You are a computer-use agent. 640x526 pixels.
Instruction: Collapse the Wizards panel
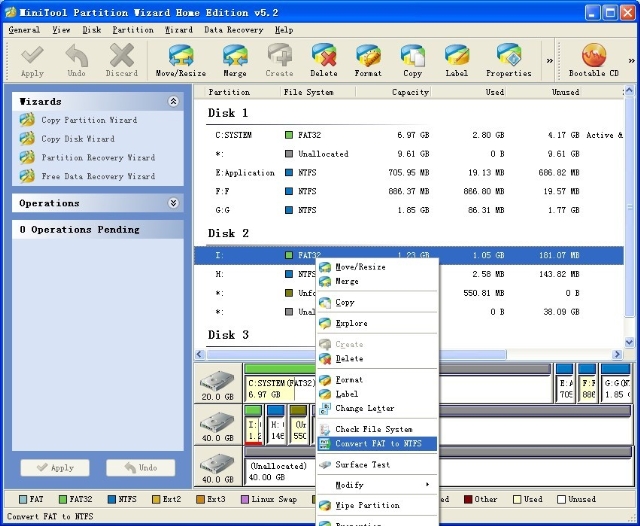tap(173, 101)
